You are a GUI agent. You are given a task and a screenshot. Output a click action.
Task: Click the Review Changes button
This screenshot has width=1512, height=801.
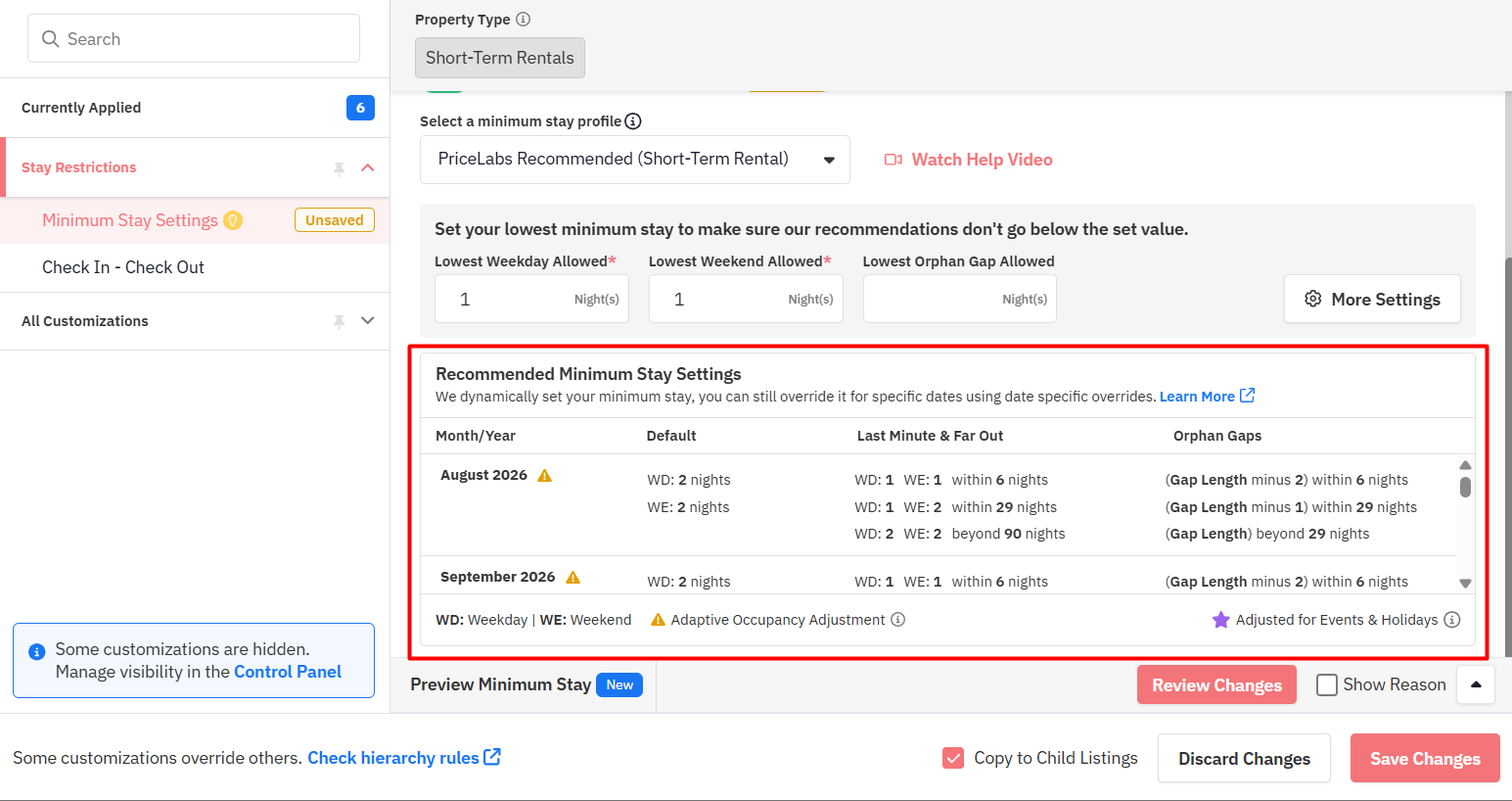tap(1216, 684)
